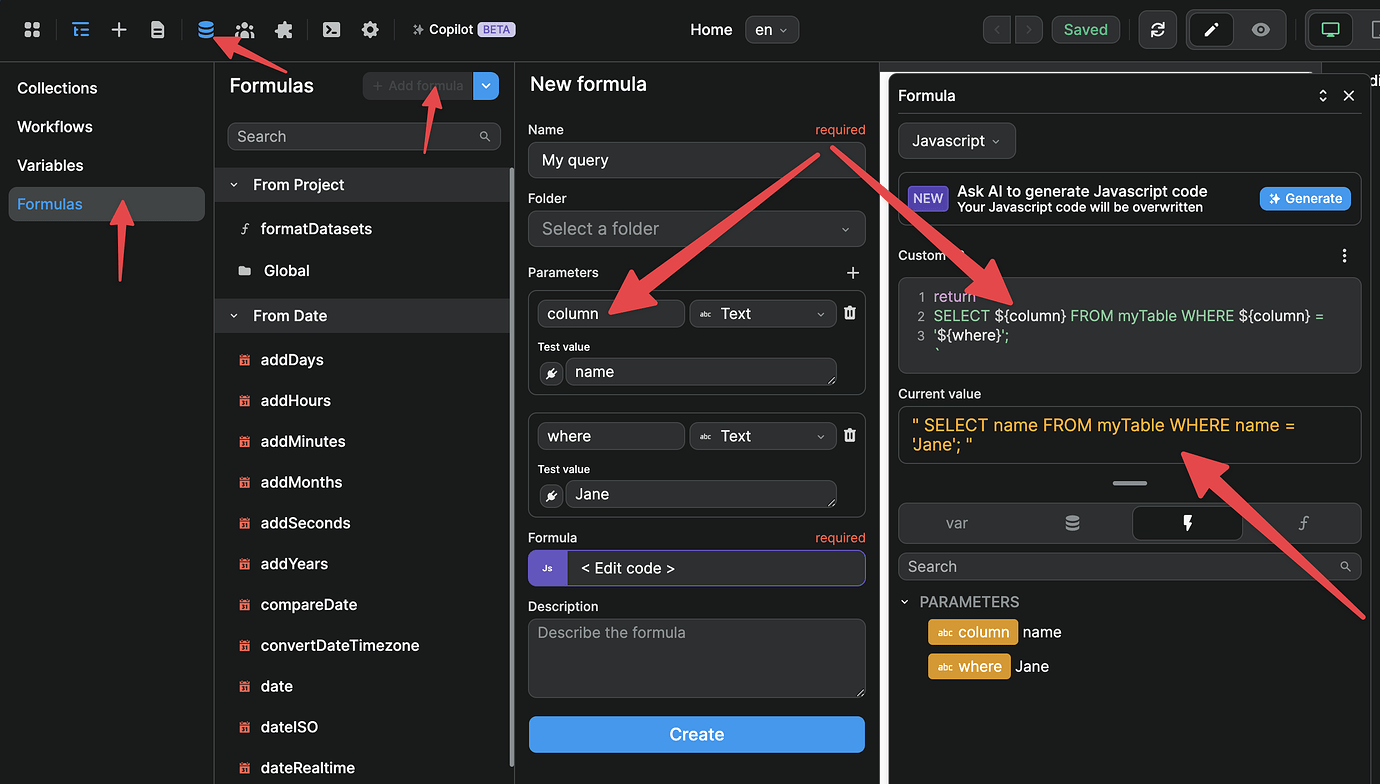Viewport: 1380px width, 784px height.
Task: Click the blue Create button
Action: pyautogui.click(x=696, y=734)
